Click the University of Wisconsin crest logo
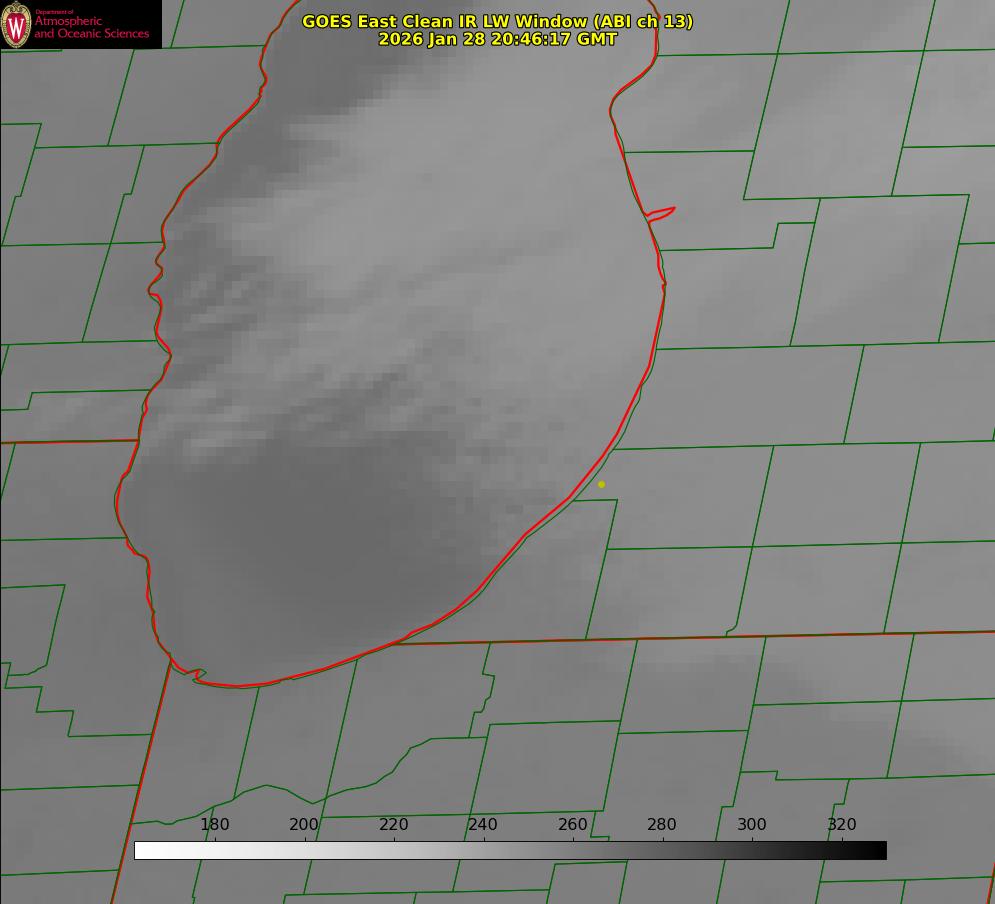995x904 pixels. tap(16, 24)
